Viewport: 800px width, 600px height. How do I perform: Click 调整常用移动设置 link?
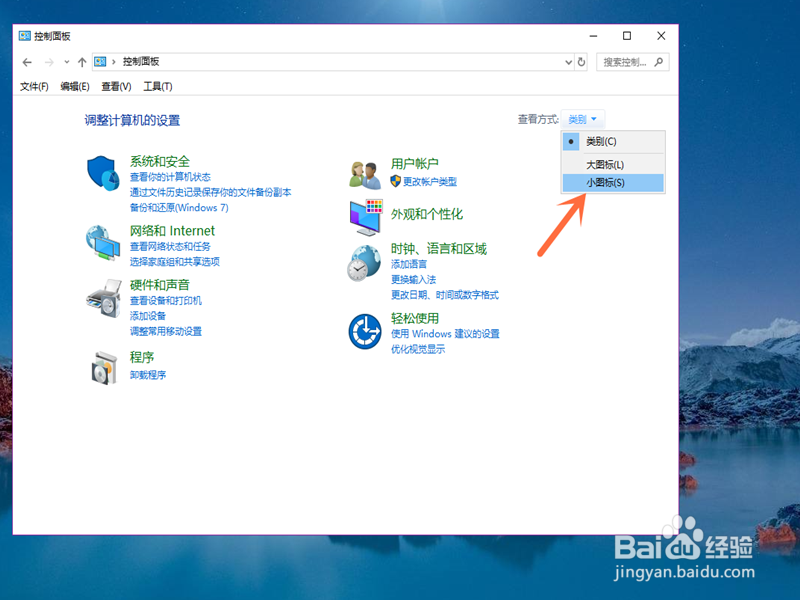tap(166, 332)
